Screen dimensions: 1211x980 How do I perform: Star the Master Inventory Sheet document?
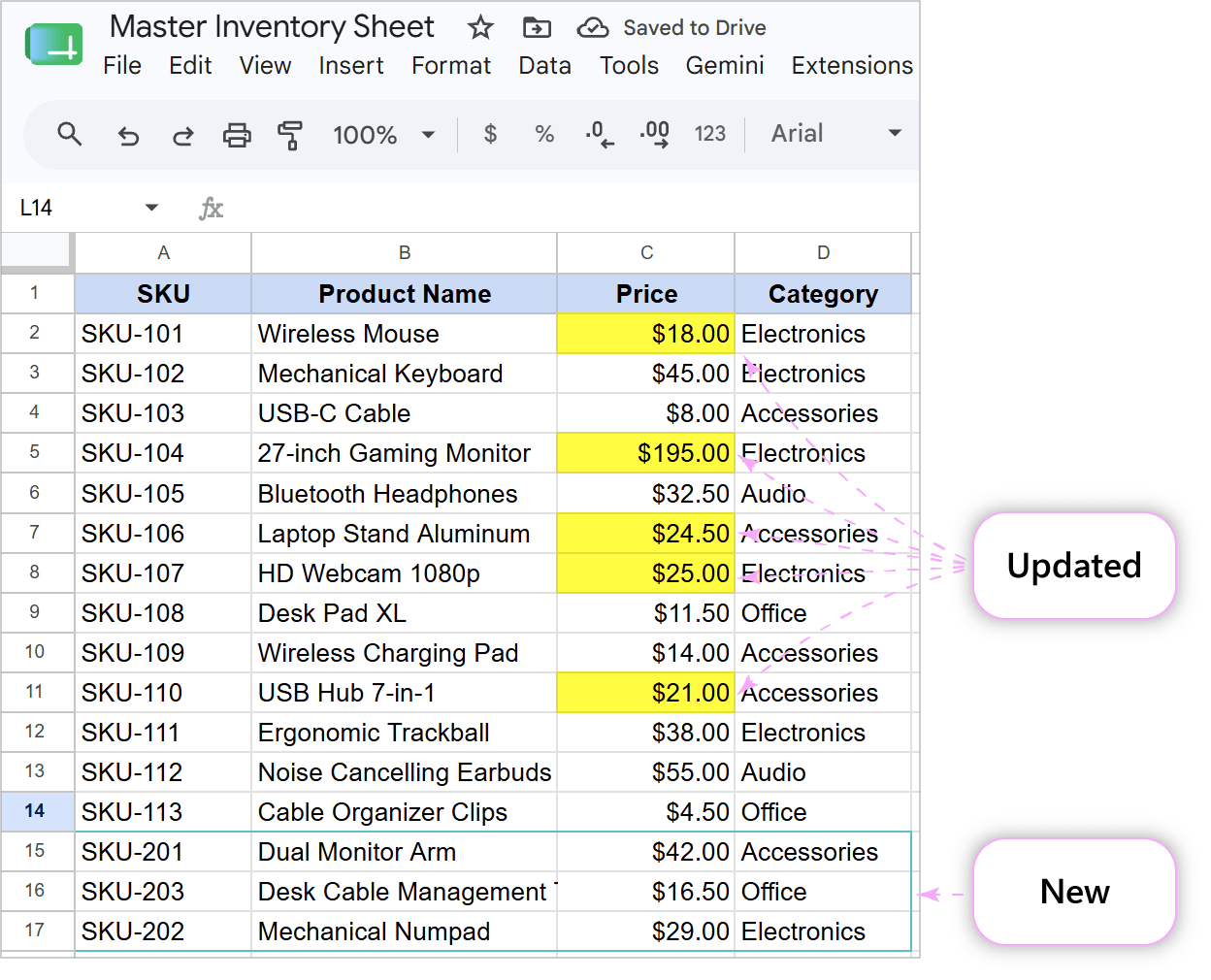480,27
